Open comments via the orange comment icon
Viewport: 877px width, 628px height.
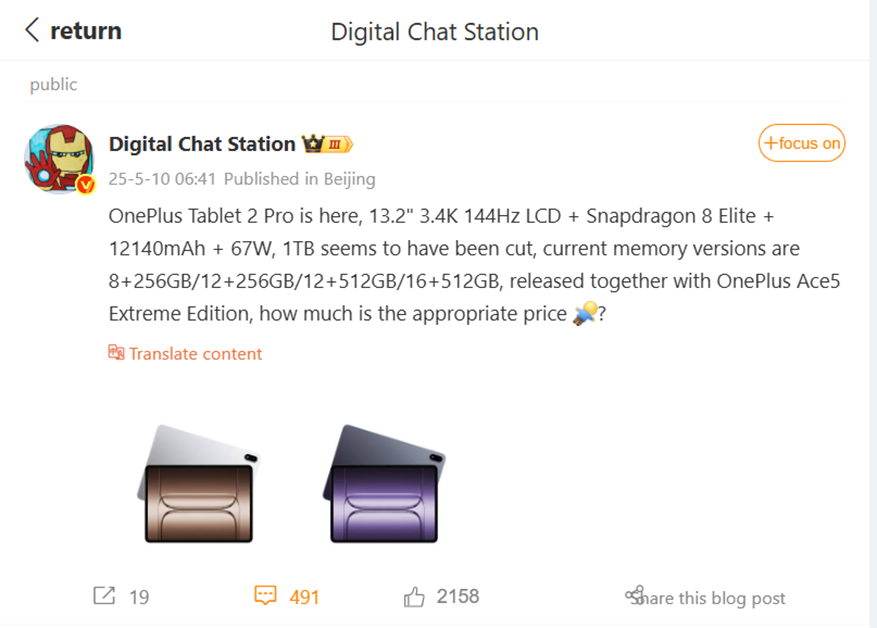[x=264, y=596]
